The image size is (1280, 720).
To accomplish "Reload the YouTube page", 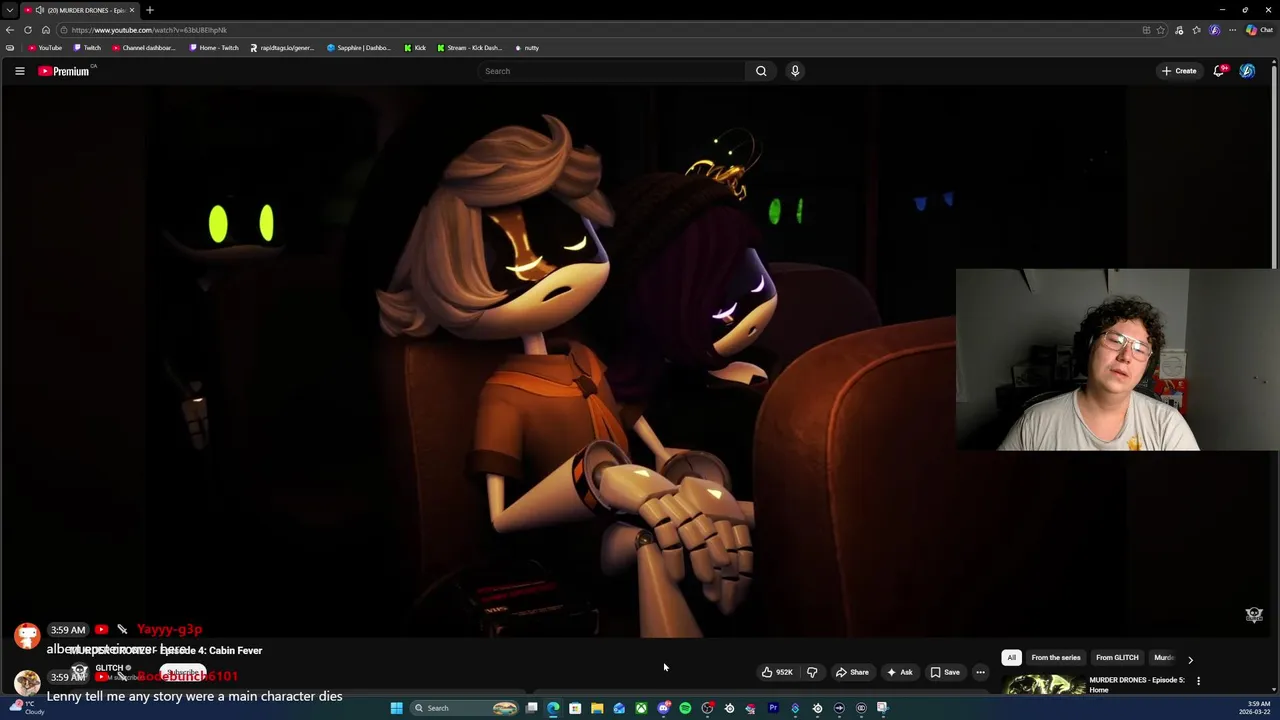I will pyautogui.click(x=28, y=30).
